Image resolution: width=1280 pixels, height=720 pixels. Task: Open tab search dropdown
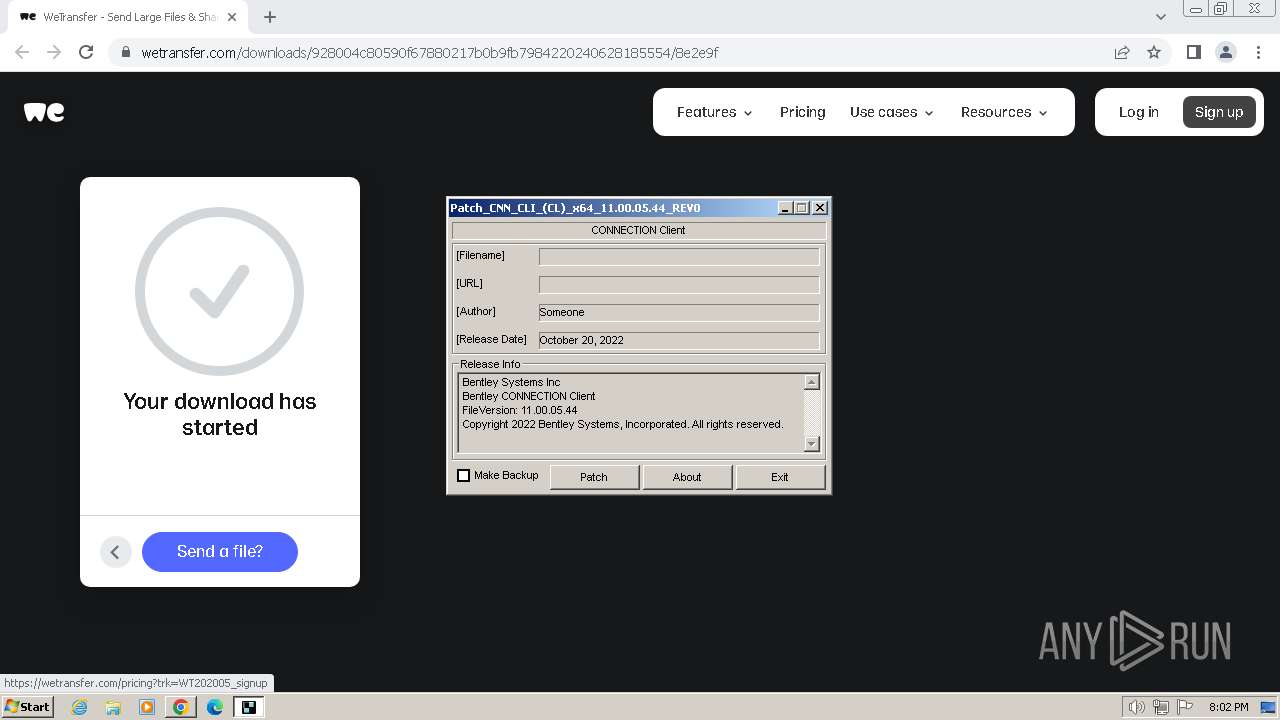coord(1160,16)
